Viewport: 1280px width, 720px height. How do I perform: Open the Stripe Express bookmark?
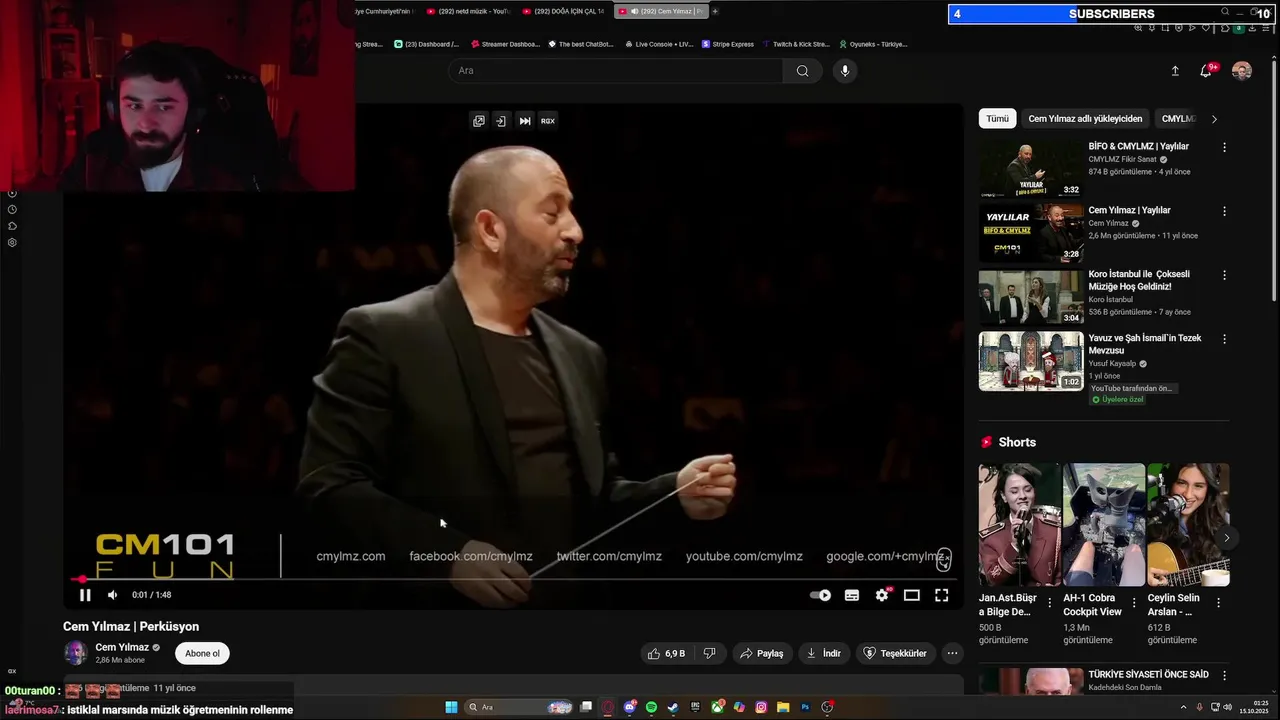coord(728,44)
